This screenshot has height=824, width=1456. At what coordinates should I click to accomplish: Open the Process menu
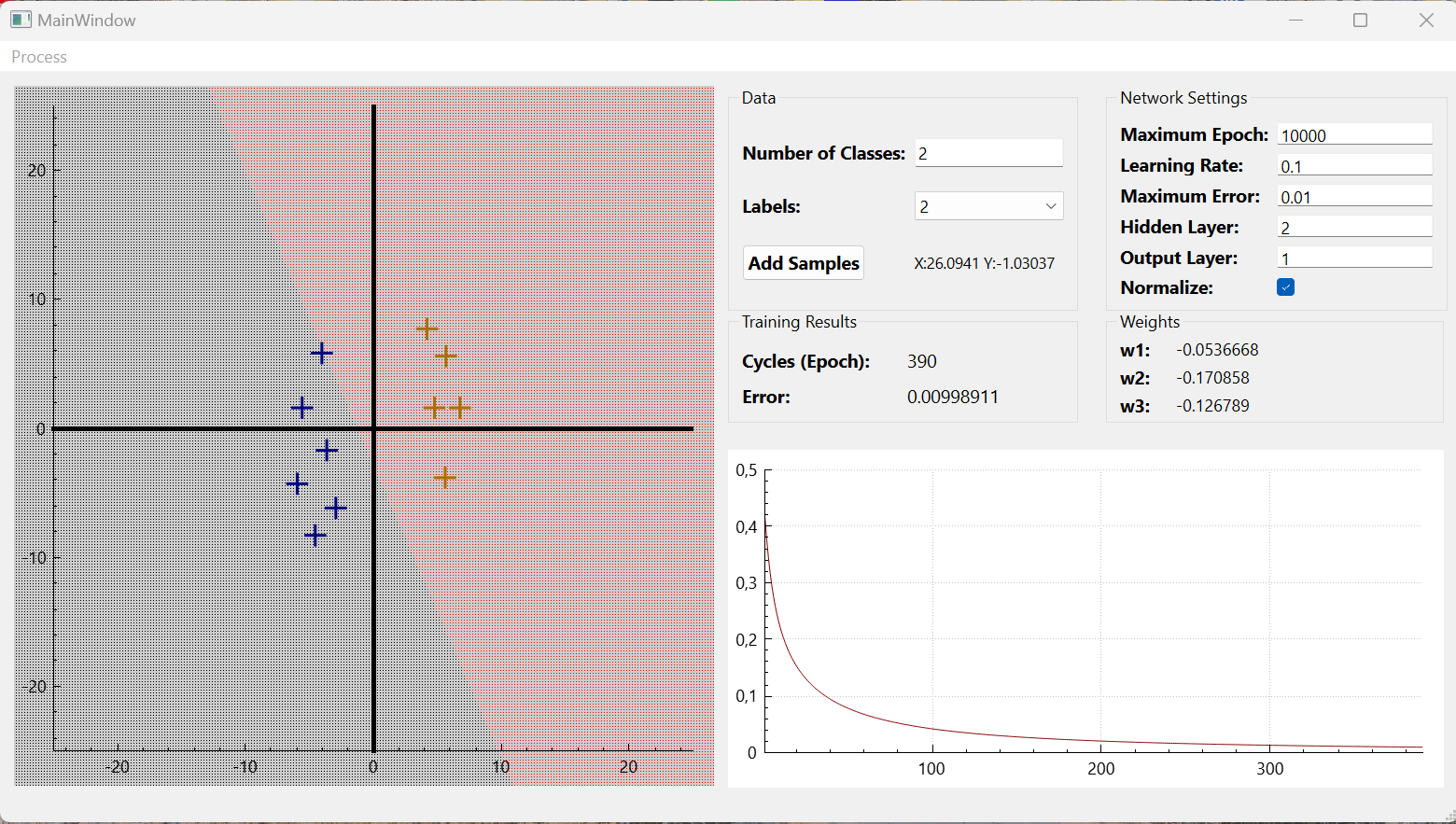coord(38,57)
